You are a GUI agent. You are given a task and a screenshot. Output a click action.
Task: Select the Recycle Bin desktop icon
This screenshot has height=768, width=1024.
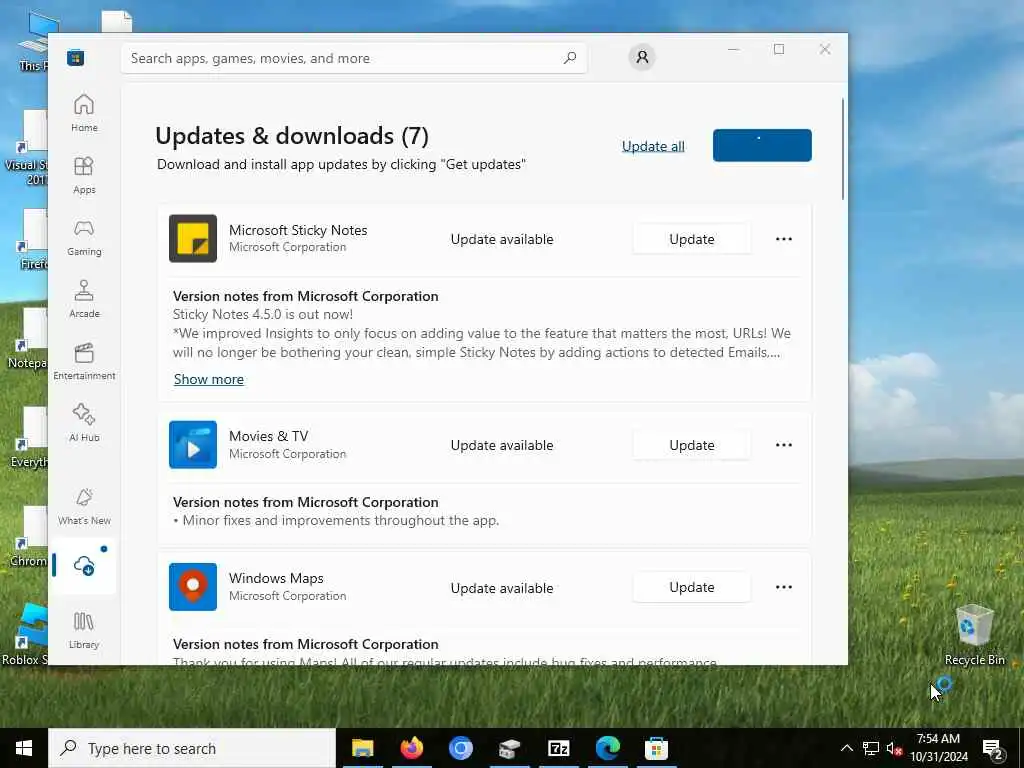coord(974,633)
